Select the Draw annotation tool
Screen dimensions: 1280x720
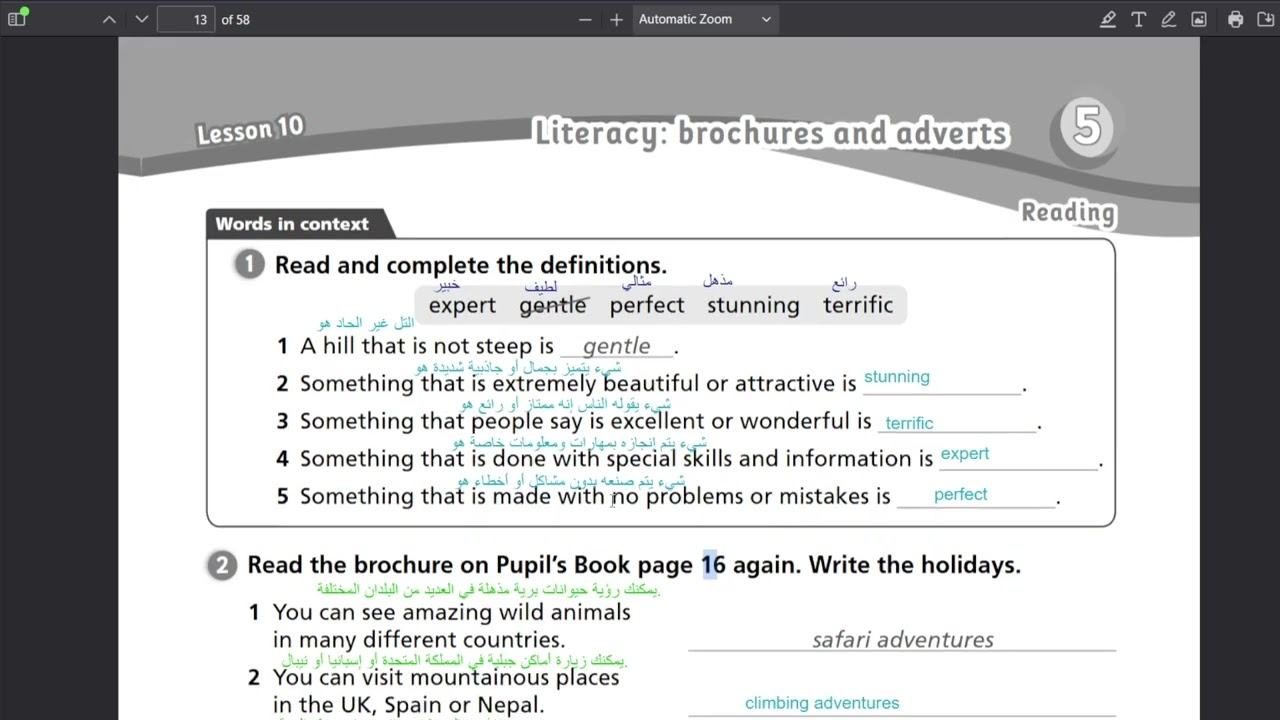click(x=1168, y=19)
